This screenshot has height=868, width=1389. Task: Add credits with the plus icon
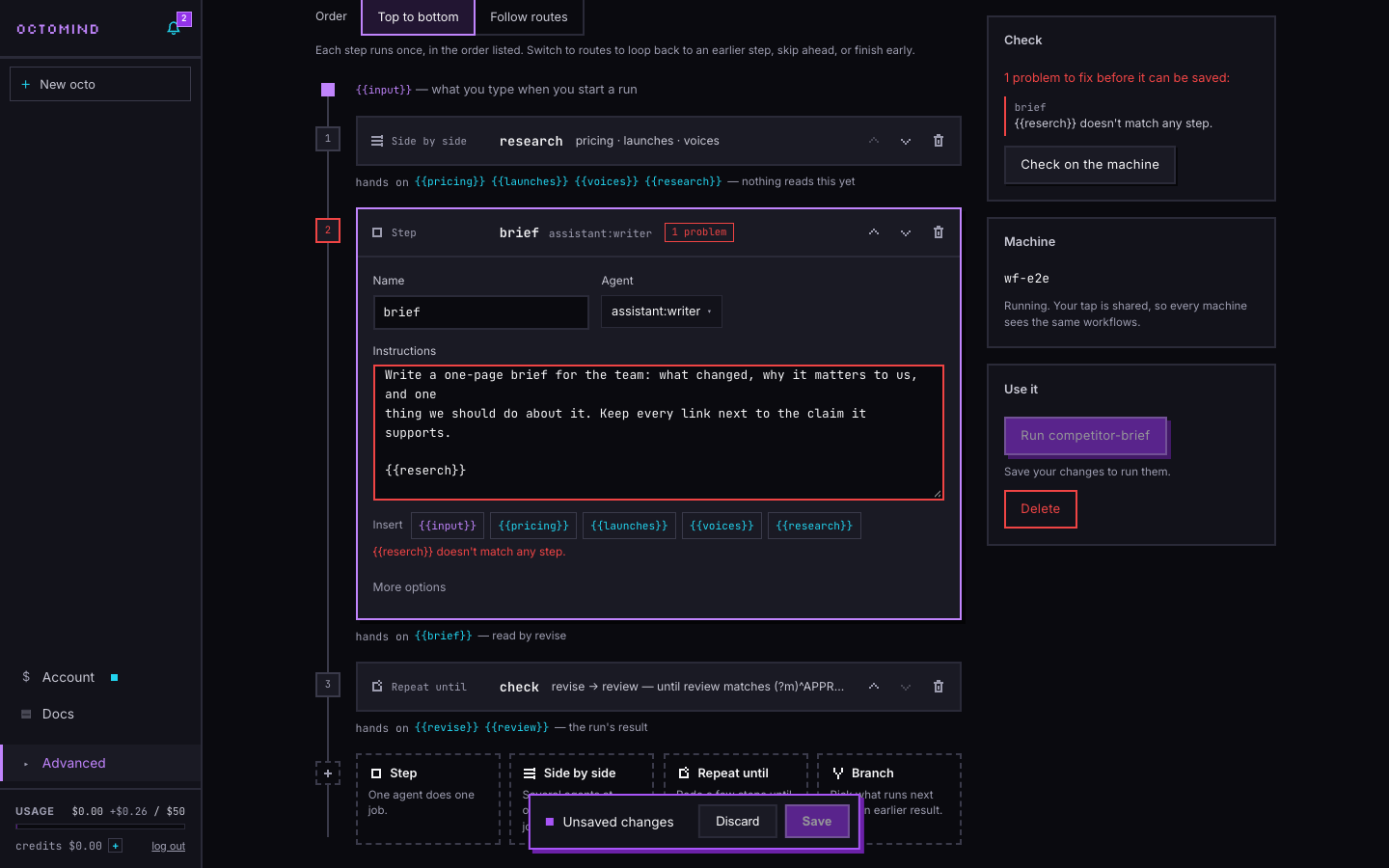(x=116, y=846)
